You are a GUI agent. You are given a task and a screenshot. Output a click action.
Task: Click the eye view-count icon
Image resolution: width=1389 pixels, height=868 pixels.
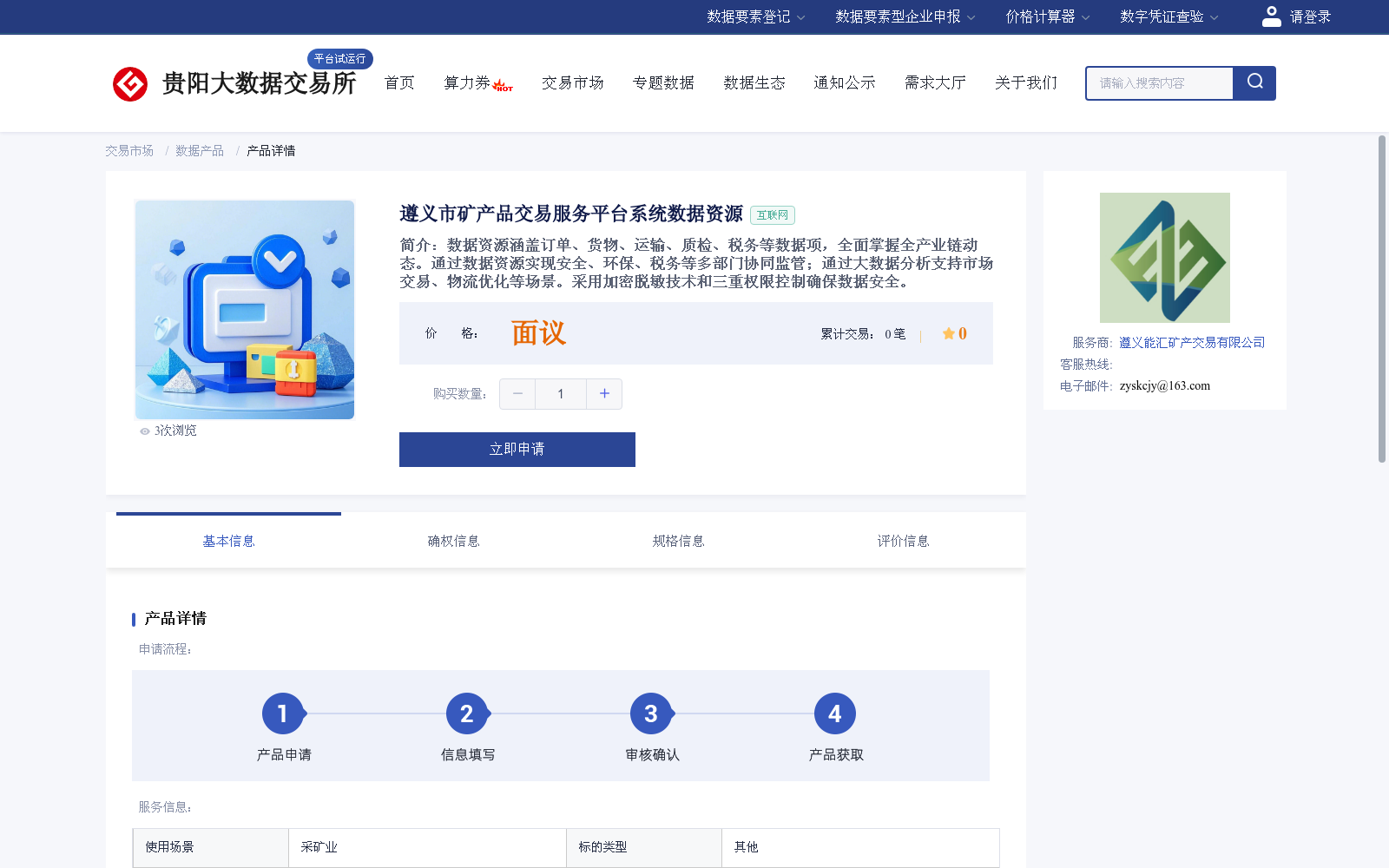[x=145, y=431]
